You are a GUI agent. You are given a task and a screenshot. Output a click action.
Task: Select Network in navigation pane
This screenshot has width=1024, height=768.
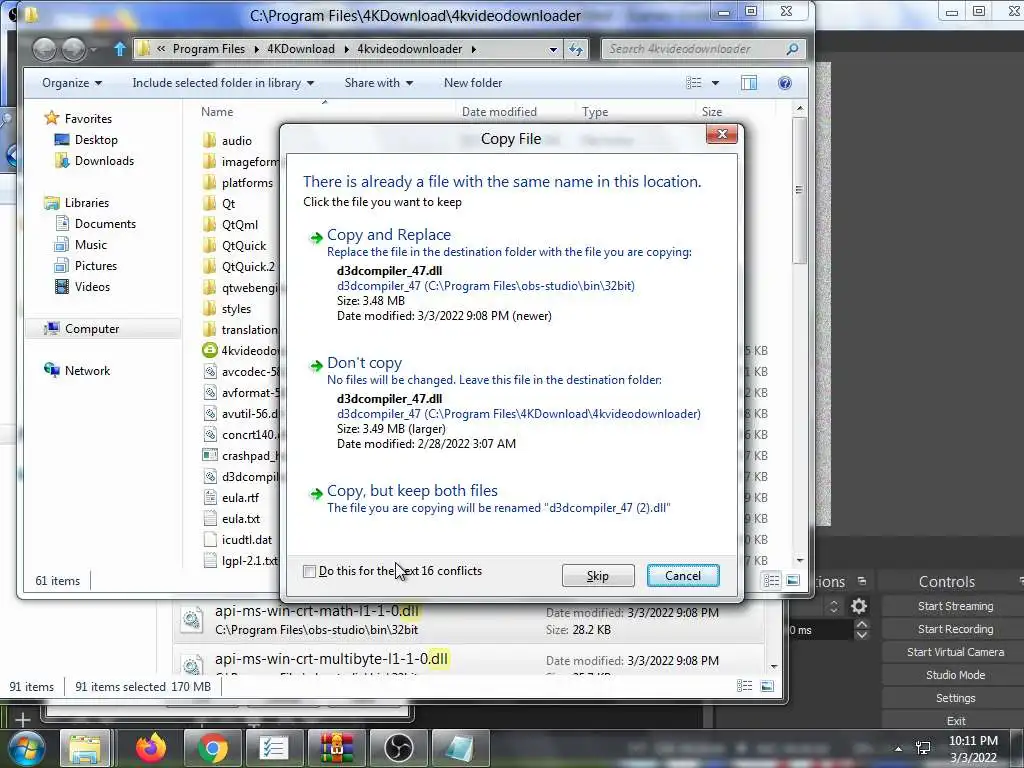[87, 371]
